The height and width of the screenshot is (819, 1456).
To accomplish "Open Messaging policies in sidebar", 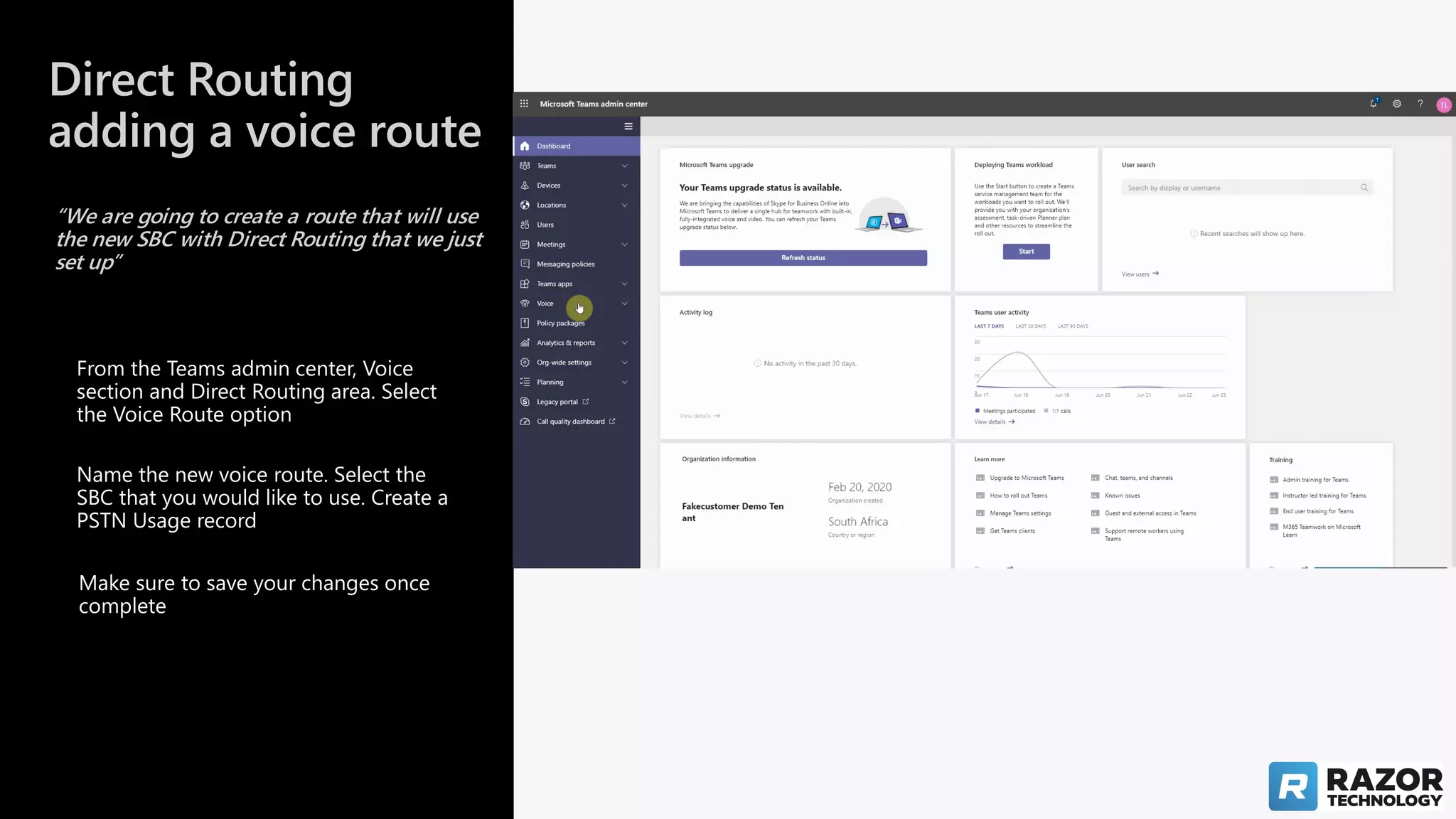I will (x=577, y=264).
